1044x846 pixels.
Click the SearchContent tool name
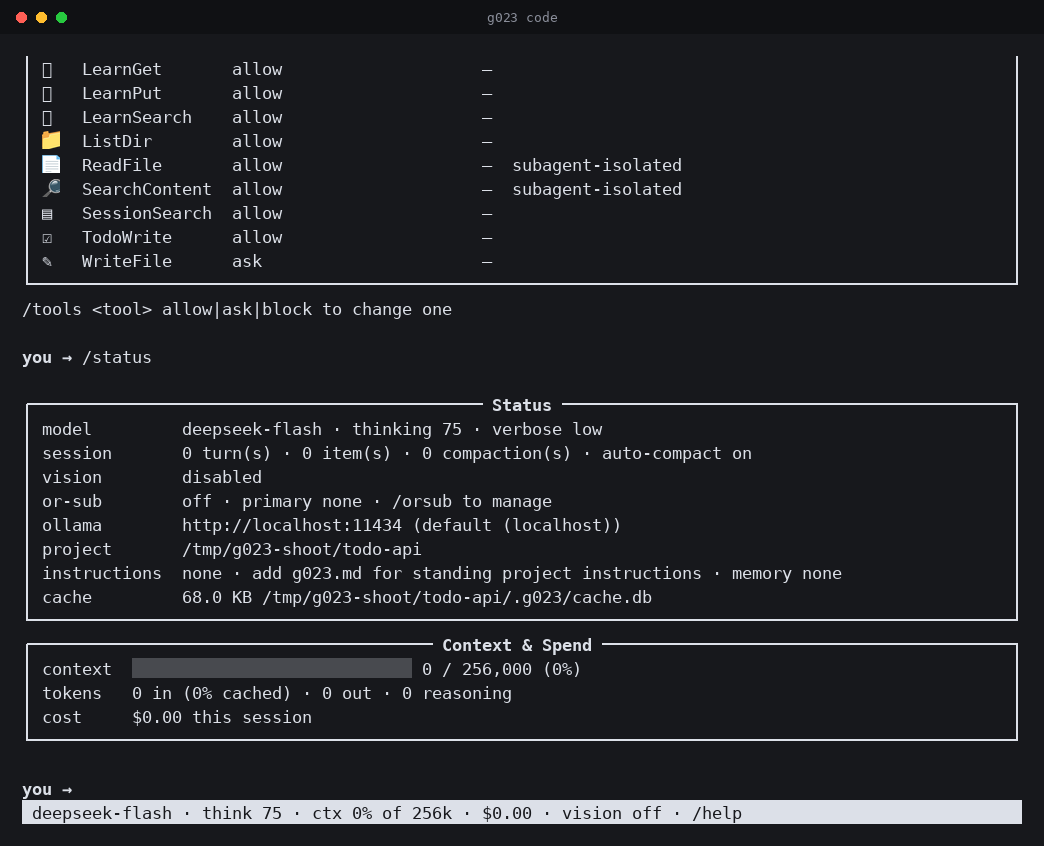[x=146, y=189]
